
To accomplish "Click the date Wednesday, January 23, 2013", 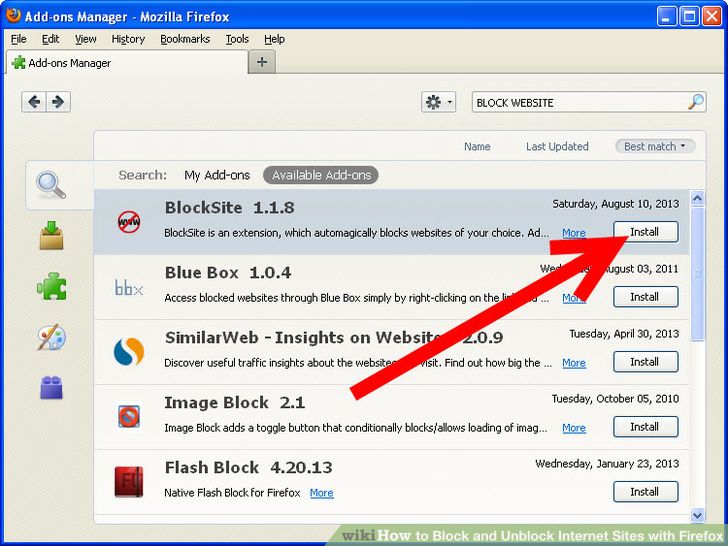I will tap(607, 464).
